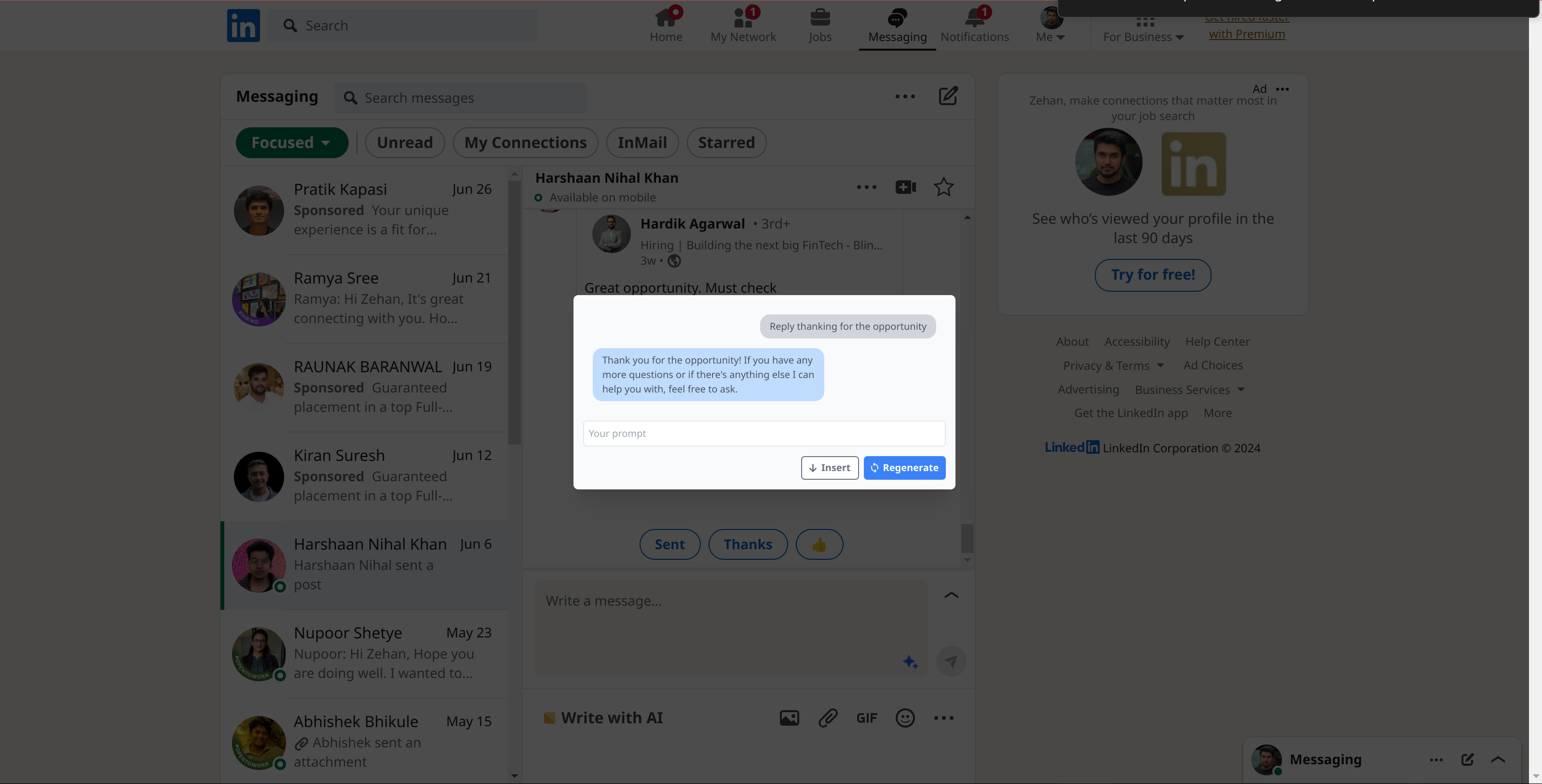
Task: Click Get the LinkedIn app
Action: pyautogui.click(x=1131, y=413)
